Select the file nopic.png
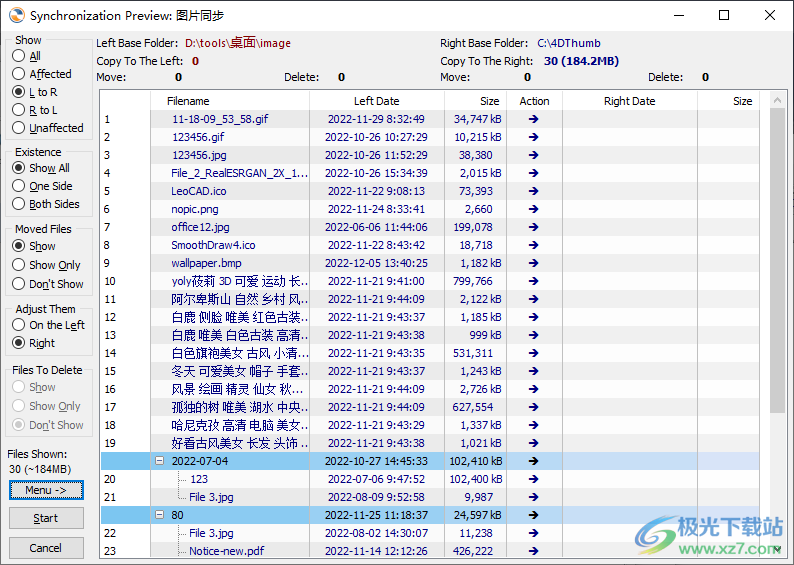794x565 pixels. click(x=194, y=209)
